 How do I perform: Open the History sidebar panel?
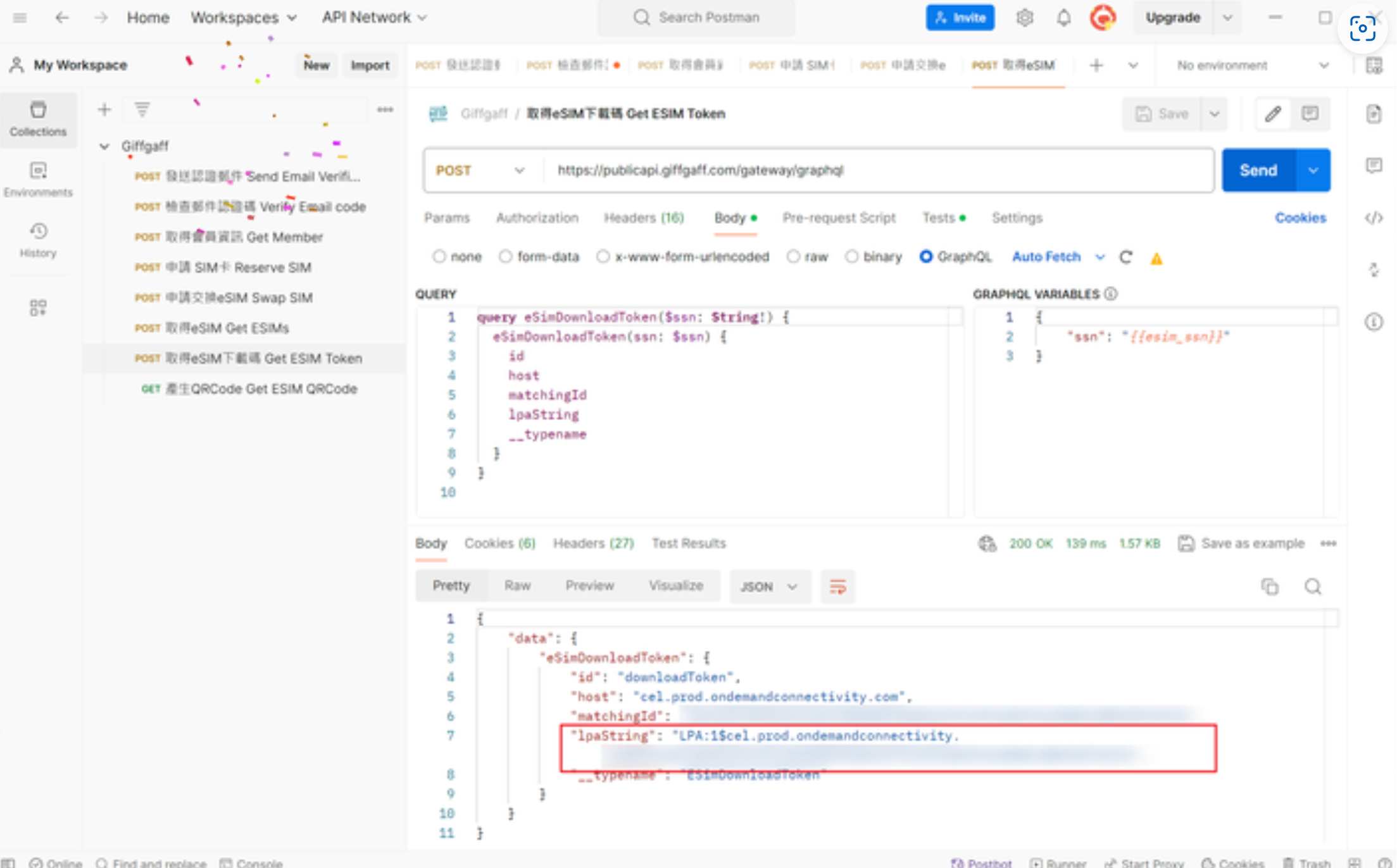[38, 240]
